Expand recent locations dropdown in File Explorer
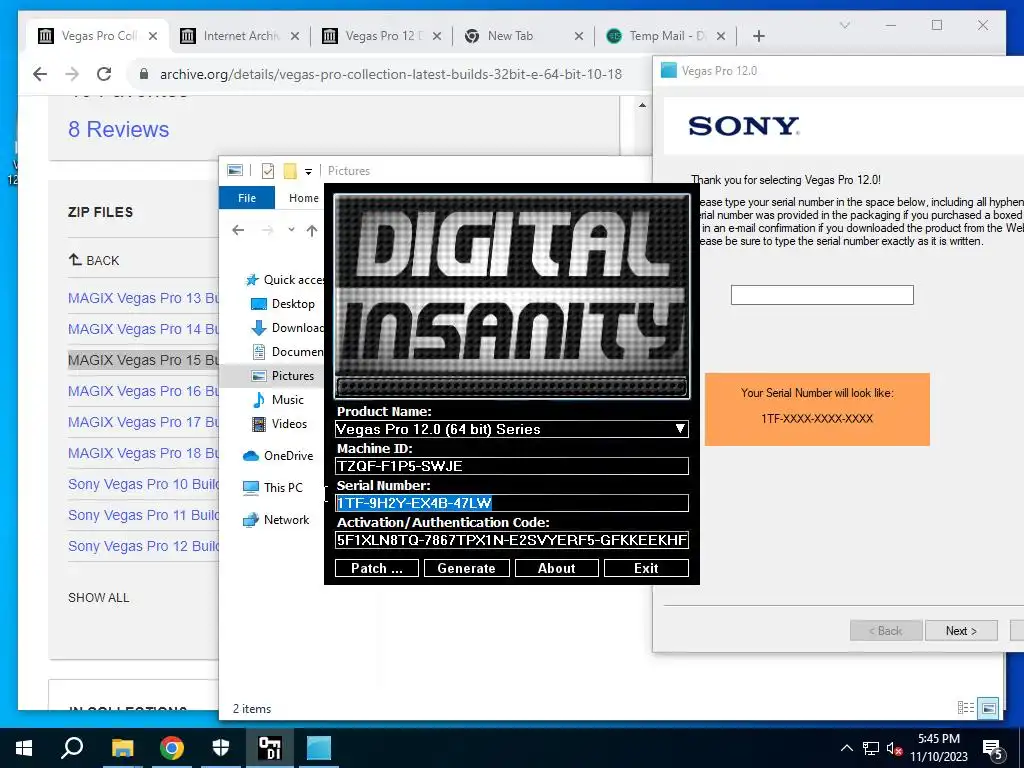This screenshot has width=1024, height=768. tap(291, 230)
